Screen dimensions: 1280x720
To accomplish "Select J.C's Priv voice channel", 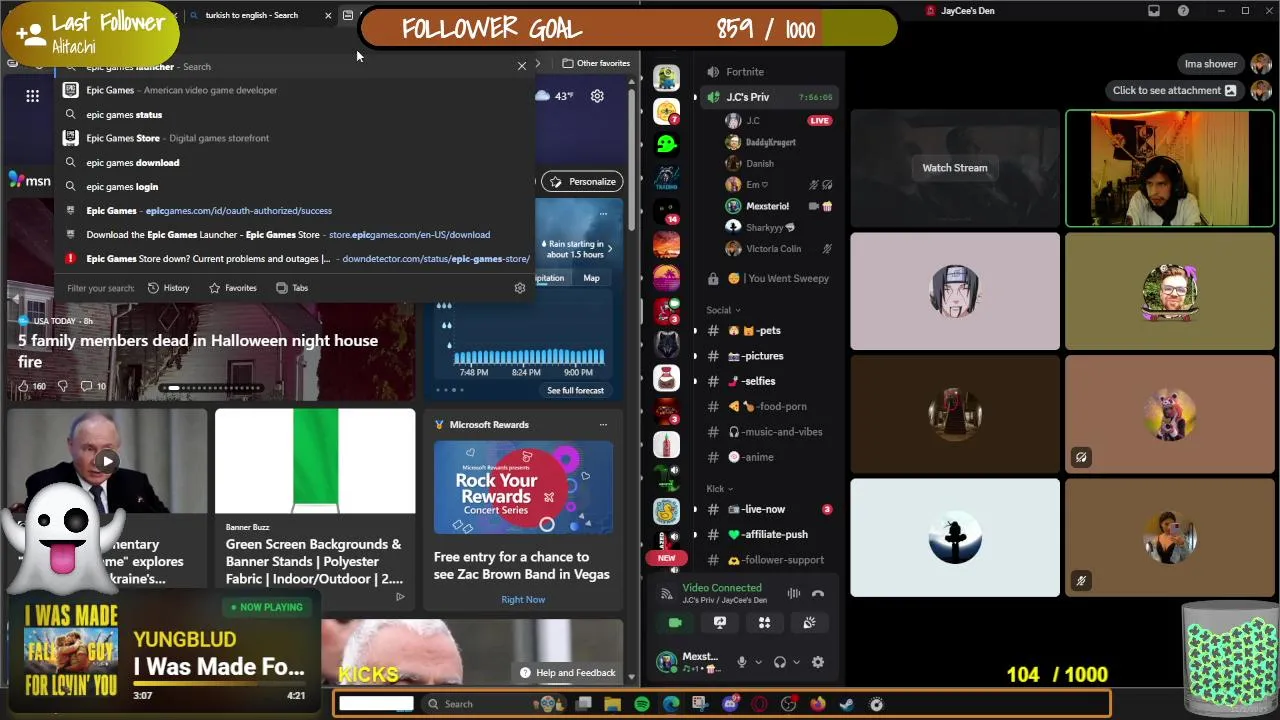I will point(770,97).
